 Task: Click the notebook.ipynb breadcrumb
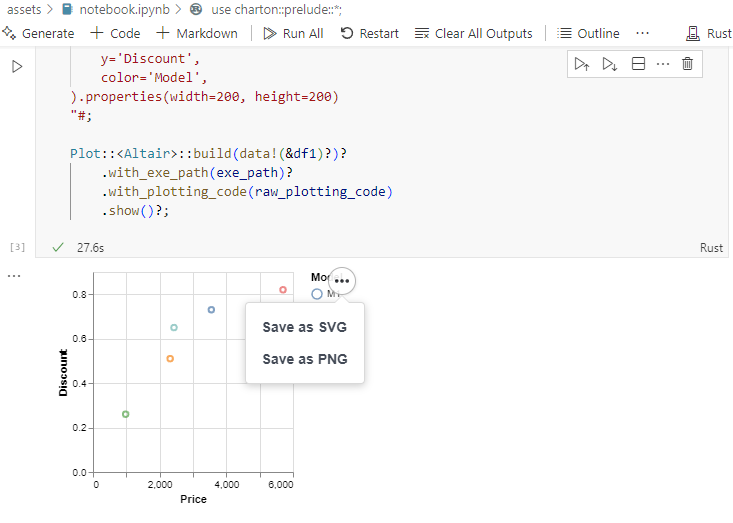point(116,9)
